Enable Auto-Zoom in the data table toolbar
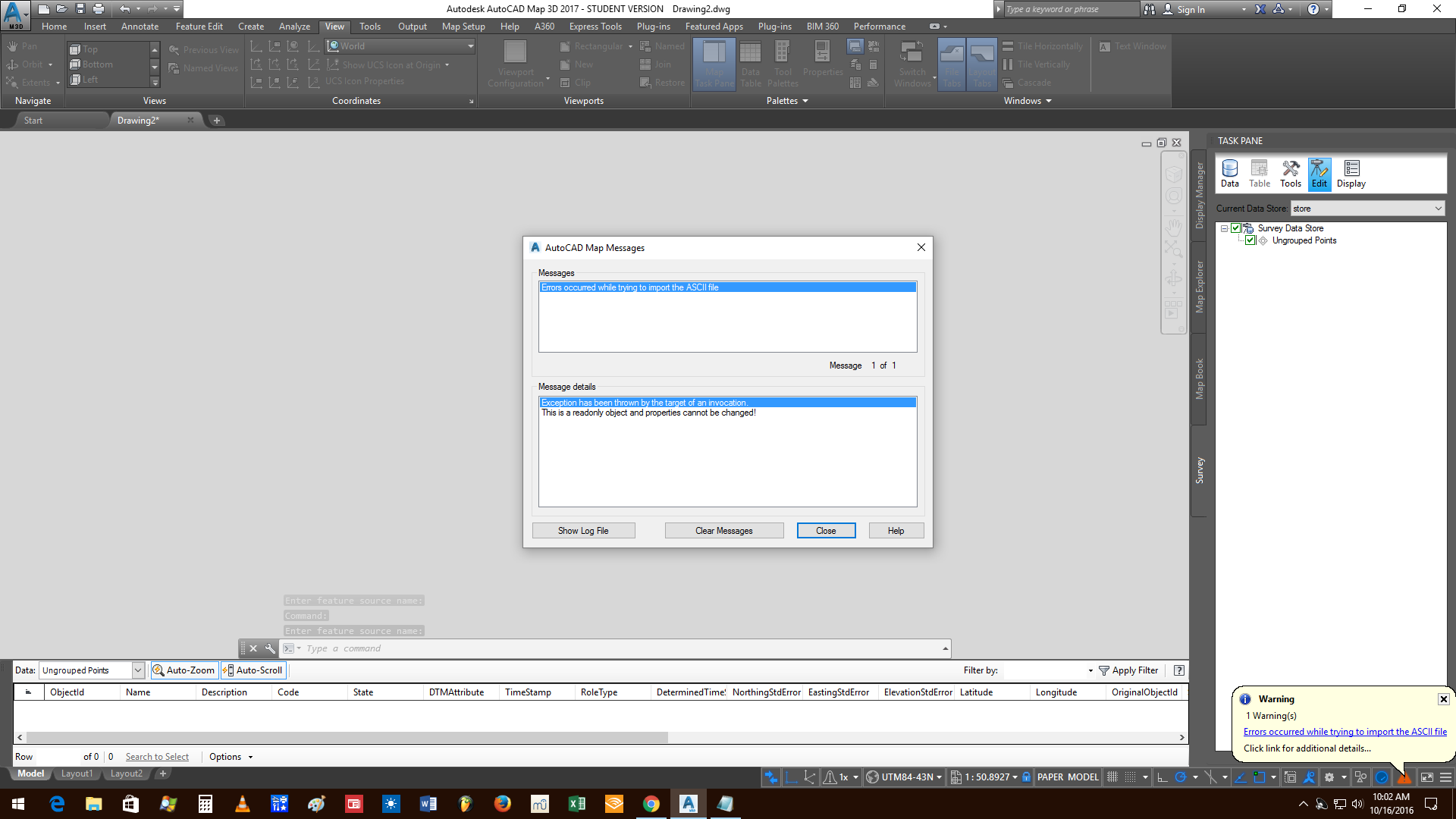Viewport: 1456px width, 819px height. pos(184,670)
